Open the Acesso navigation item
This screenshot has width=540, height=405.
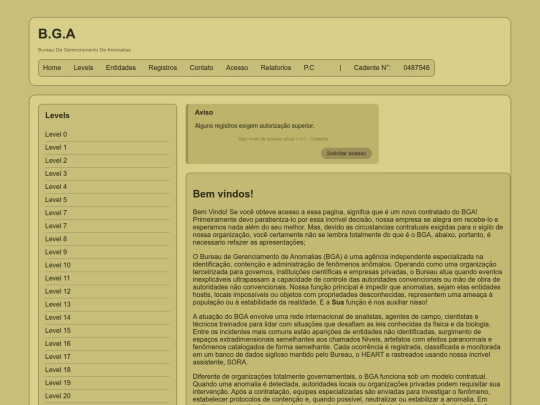tap(237, 68)
